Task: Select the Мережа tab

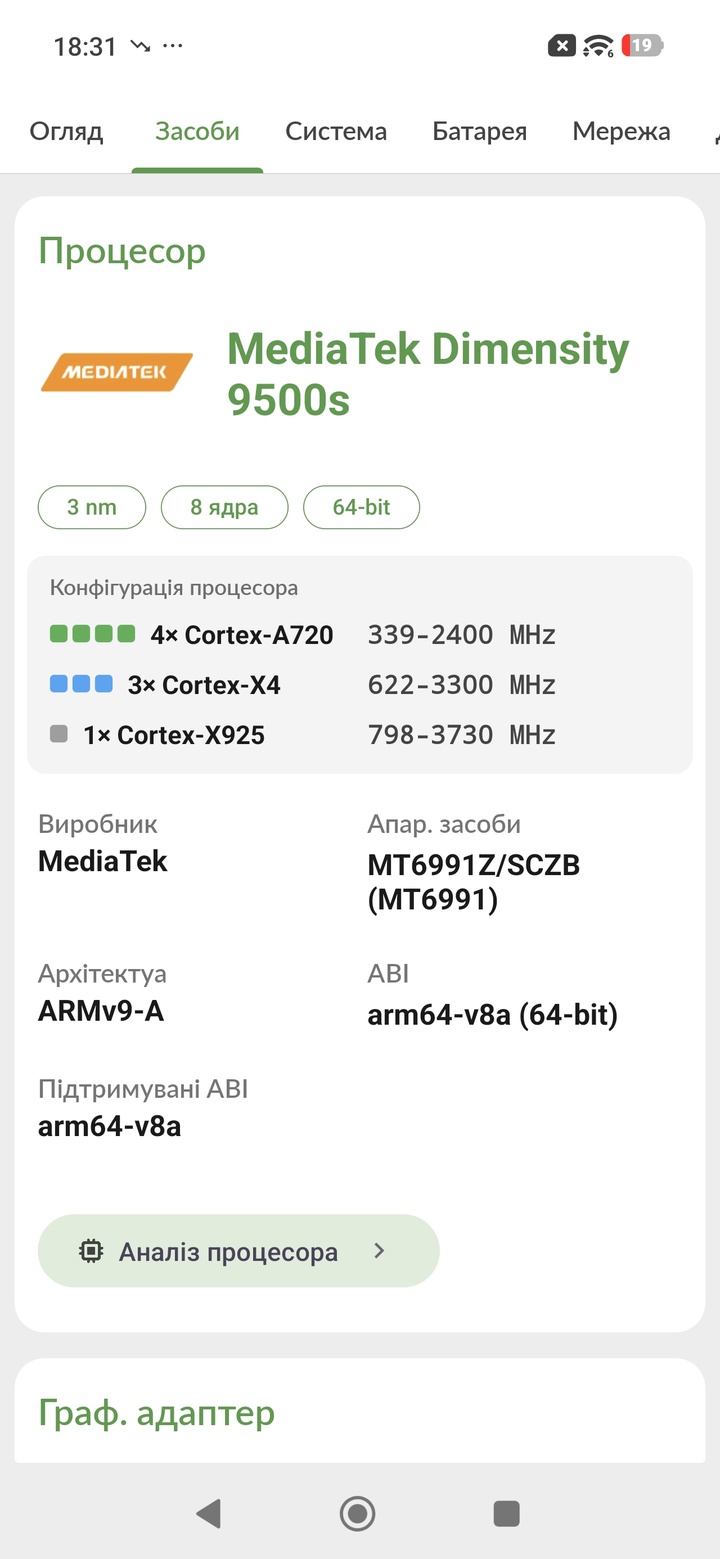Action: pos(621,131)
